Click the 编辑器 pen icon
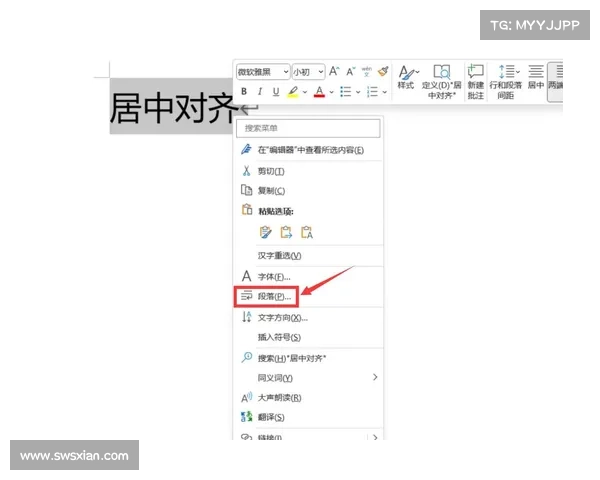Image resolution: width=600 pixels, height=480 pixels. 246,149
